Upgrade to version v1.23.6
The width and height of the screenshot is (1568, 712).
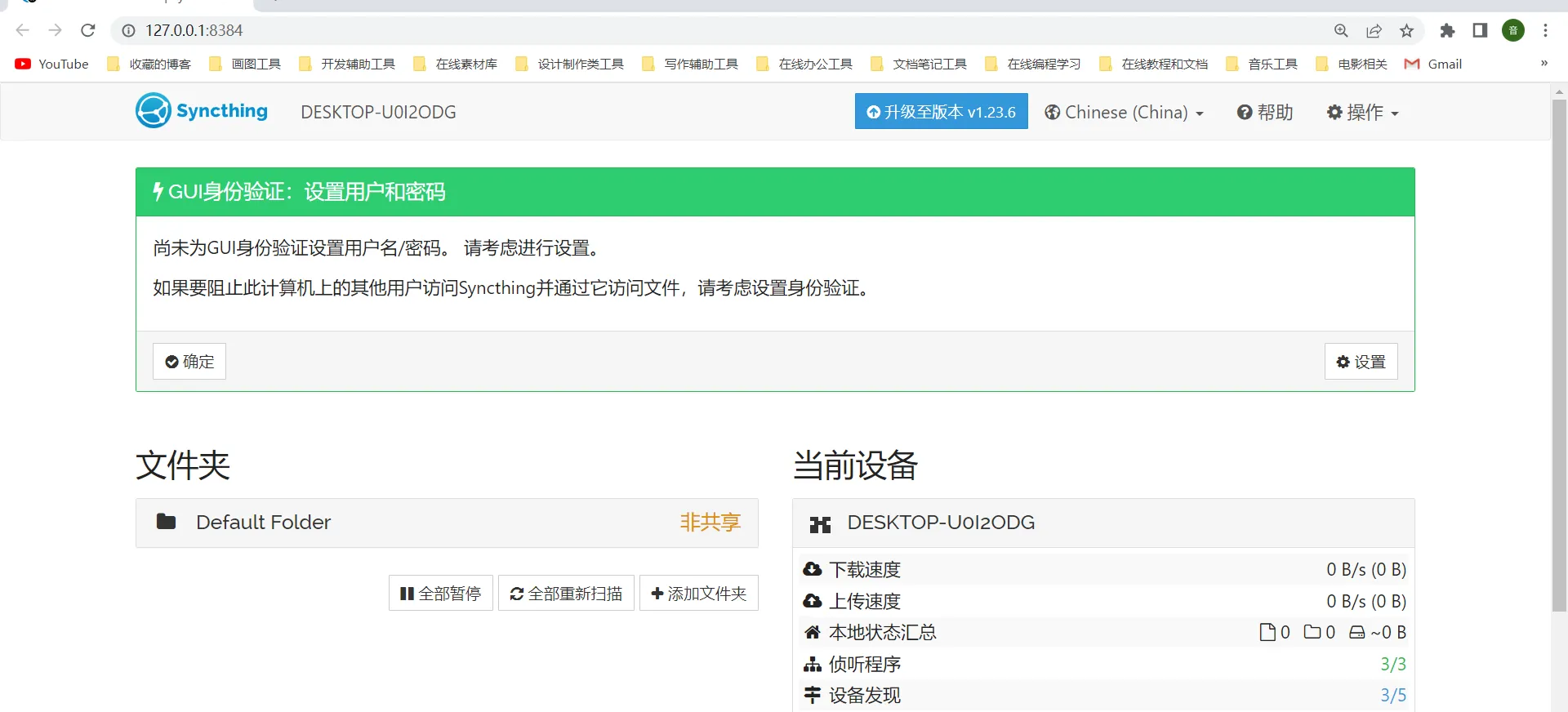point(941,111)
